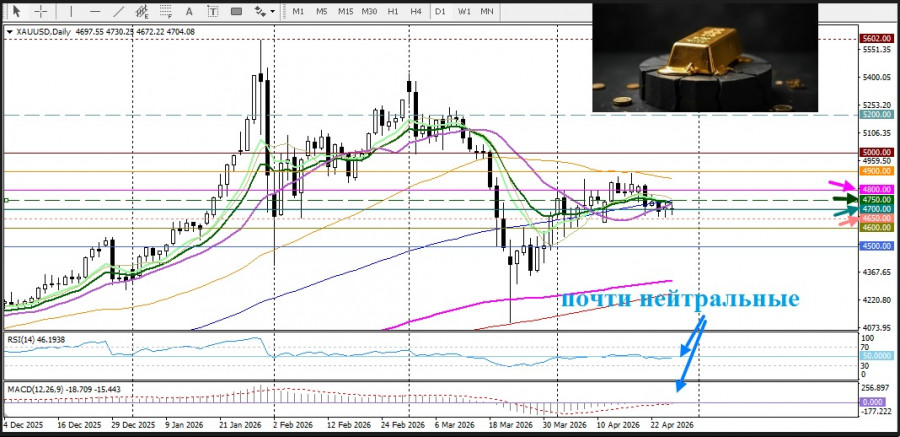
Task: Click the 5551.35 price scale value
Action: 875,50
